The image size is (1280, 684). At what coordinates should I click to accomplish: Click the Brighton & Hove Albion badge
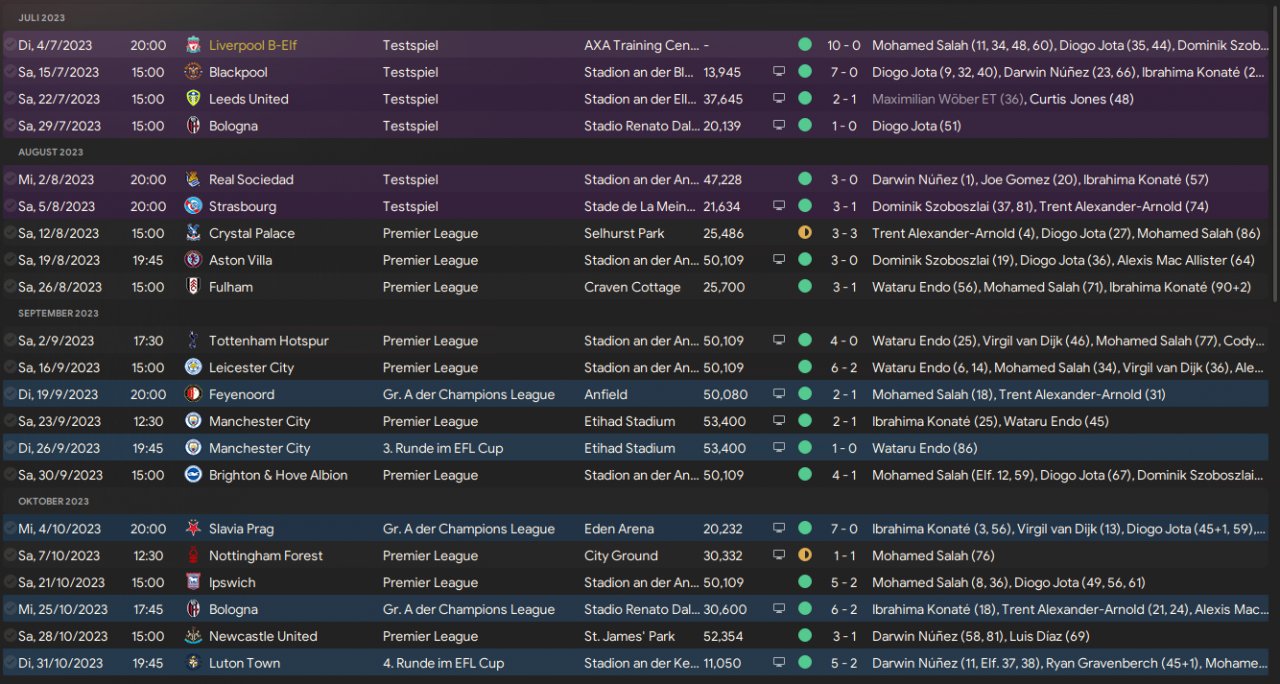click(193, 475)
